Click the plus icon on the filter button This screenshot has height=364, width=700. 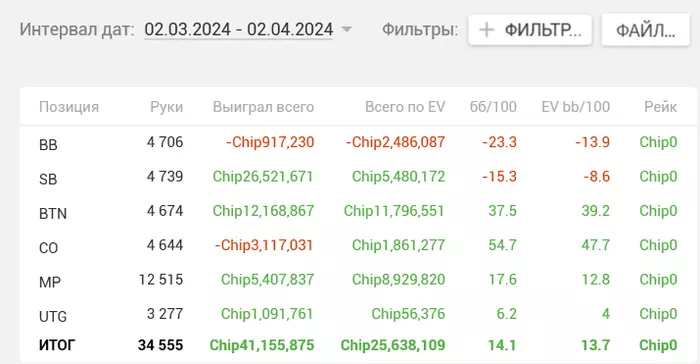pos(486,30)
